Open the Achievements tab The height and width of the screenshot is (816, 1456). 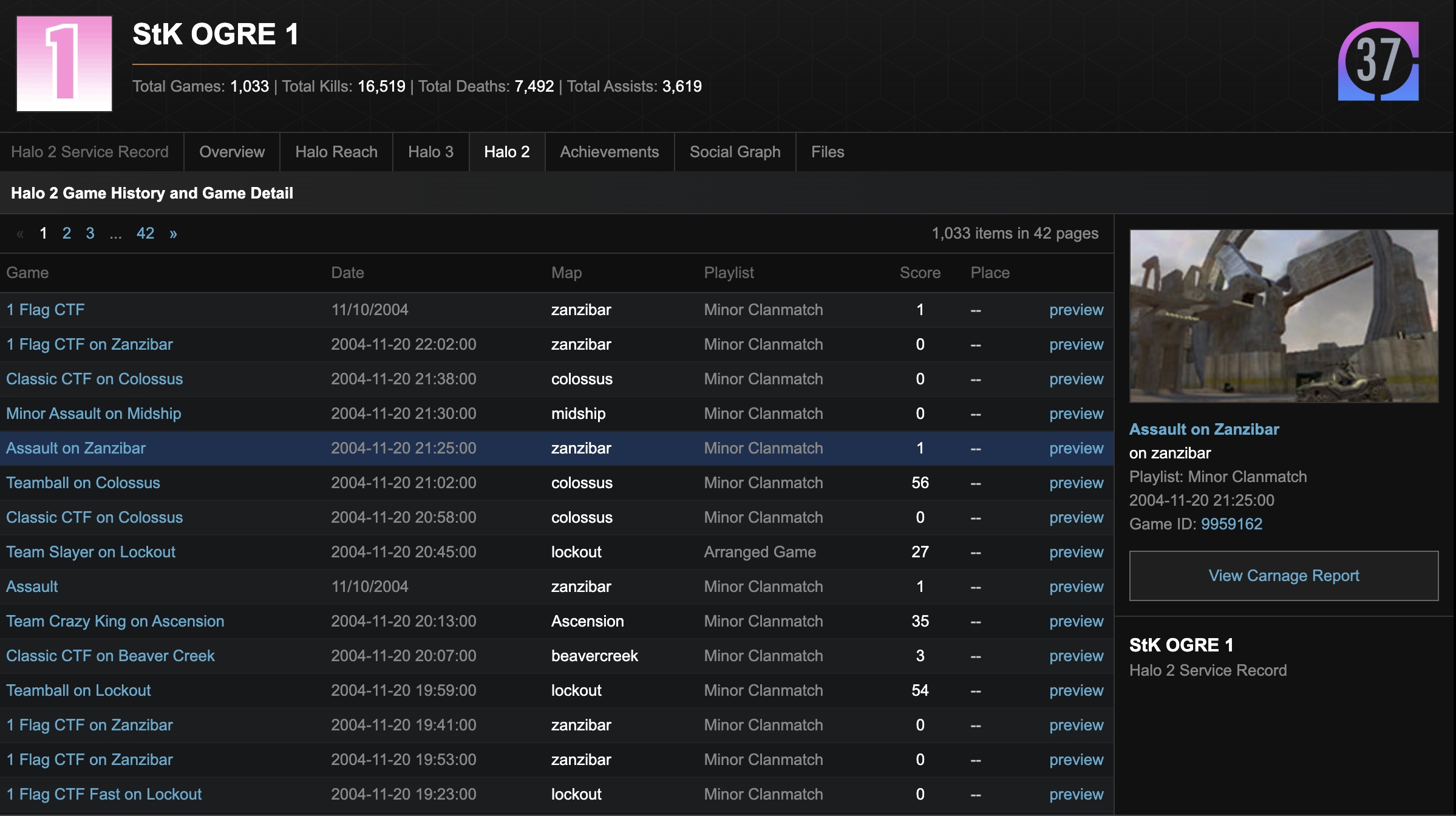pos(609,152)
